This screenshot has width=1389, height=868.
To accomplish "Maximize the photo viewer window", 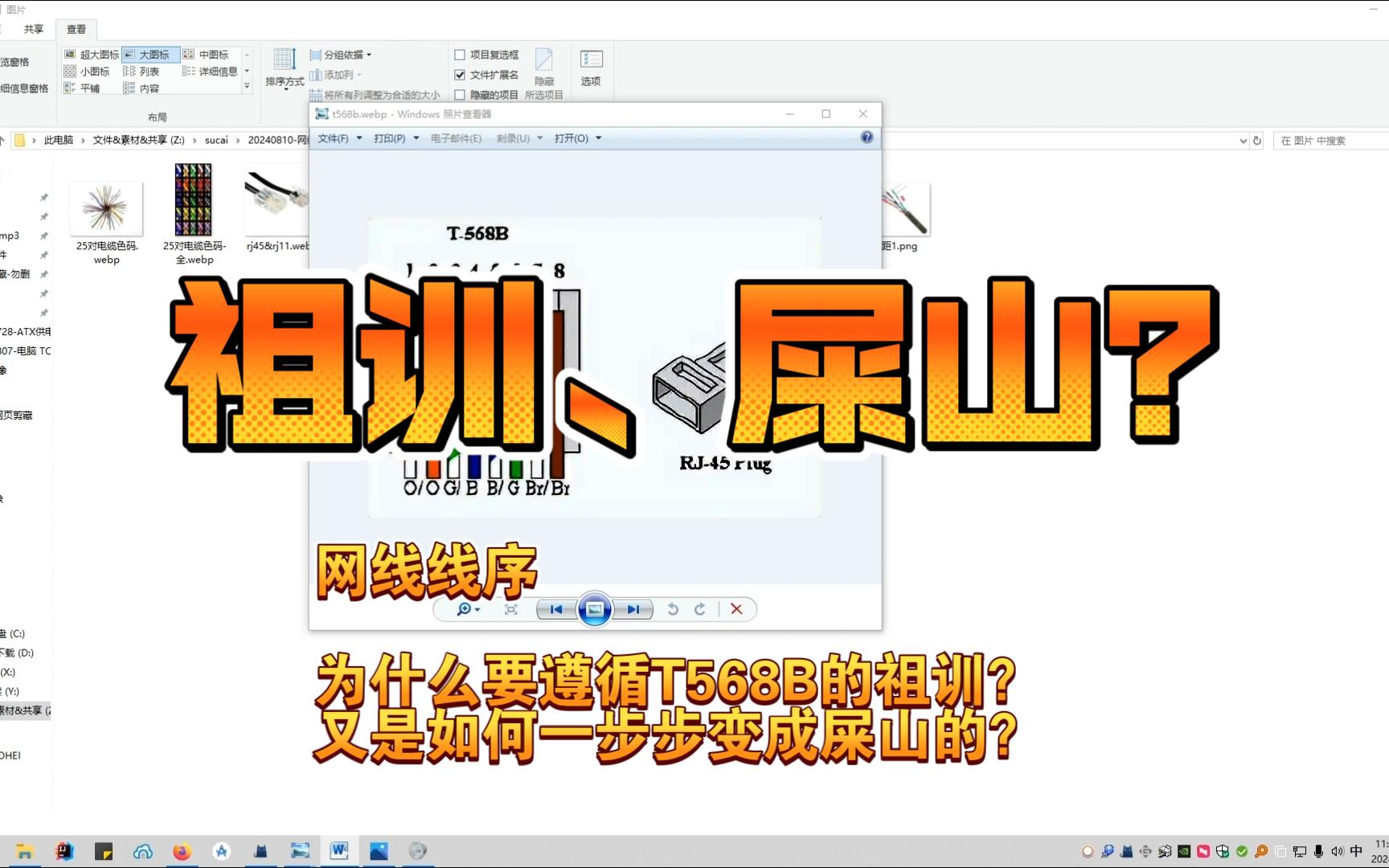I will pyautogui.click(x=826, y=114).
